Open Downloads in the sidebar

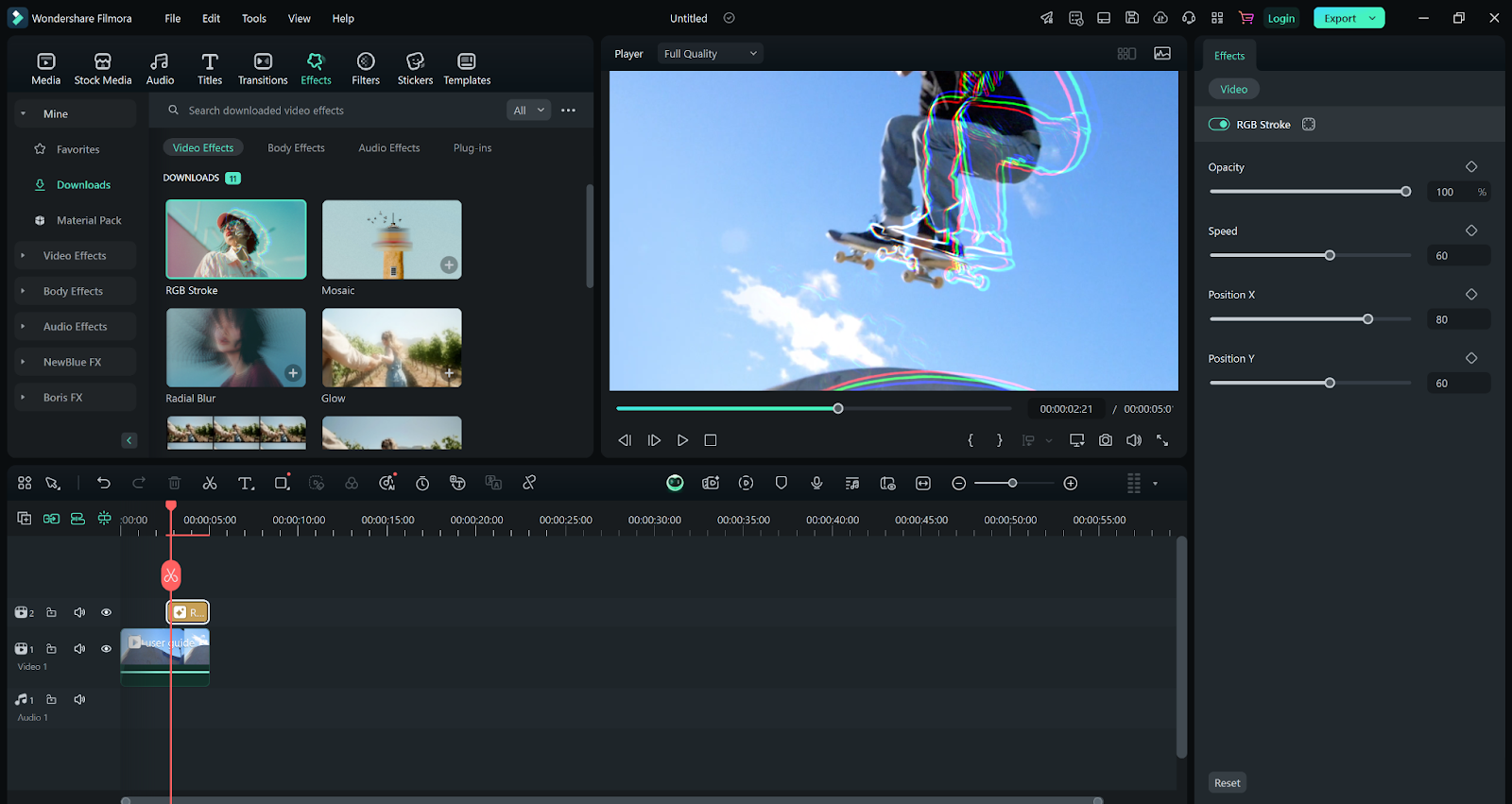(83, 185)
